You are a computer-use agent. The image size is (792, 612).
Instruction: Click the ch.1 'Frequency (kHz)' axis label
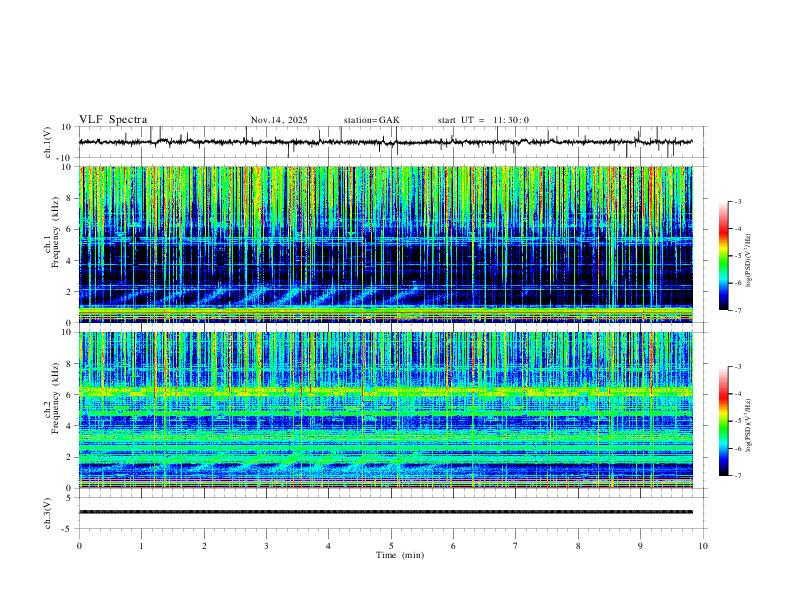[56, 230]
